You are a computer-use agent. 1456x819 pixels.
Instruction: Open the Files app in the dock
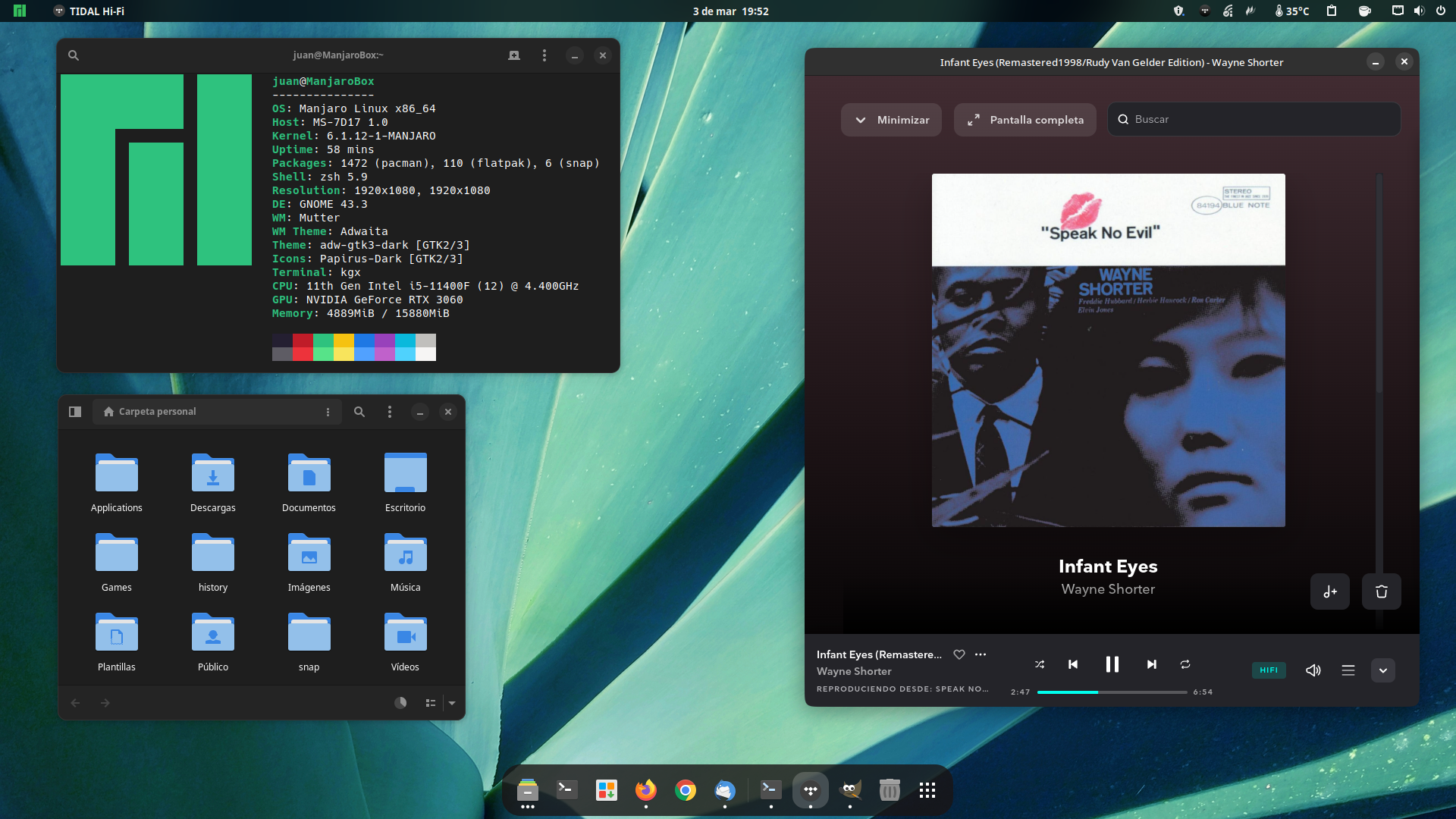[528, 790]
